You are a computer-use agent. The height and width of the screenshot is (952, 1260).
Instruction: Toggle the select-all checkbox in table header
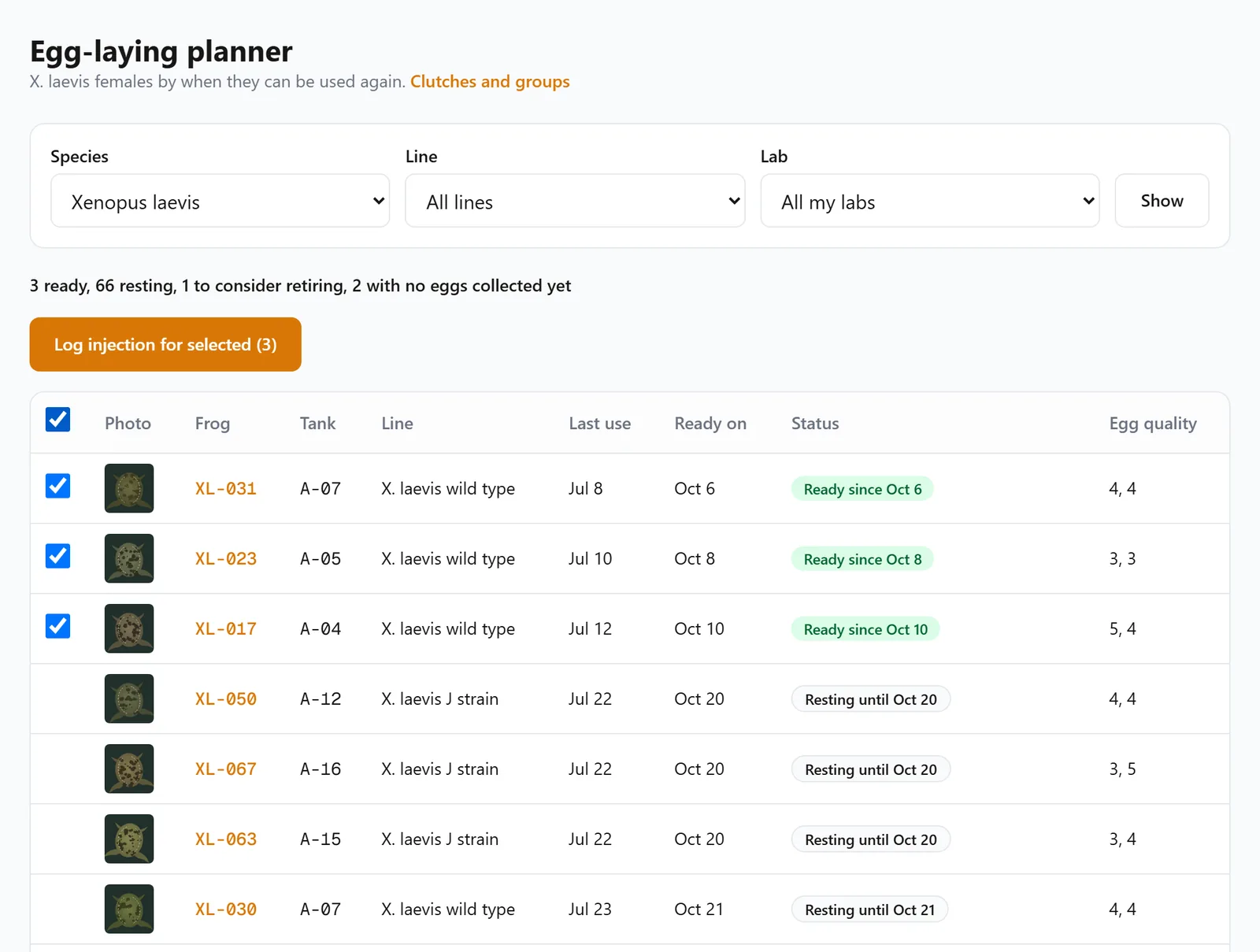pos(57,420)
